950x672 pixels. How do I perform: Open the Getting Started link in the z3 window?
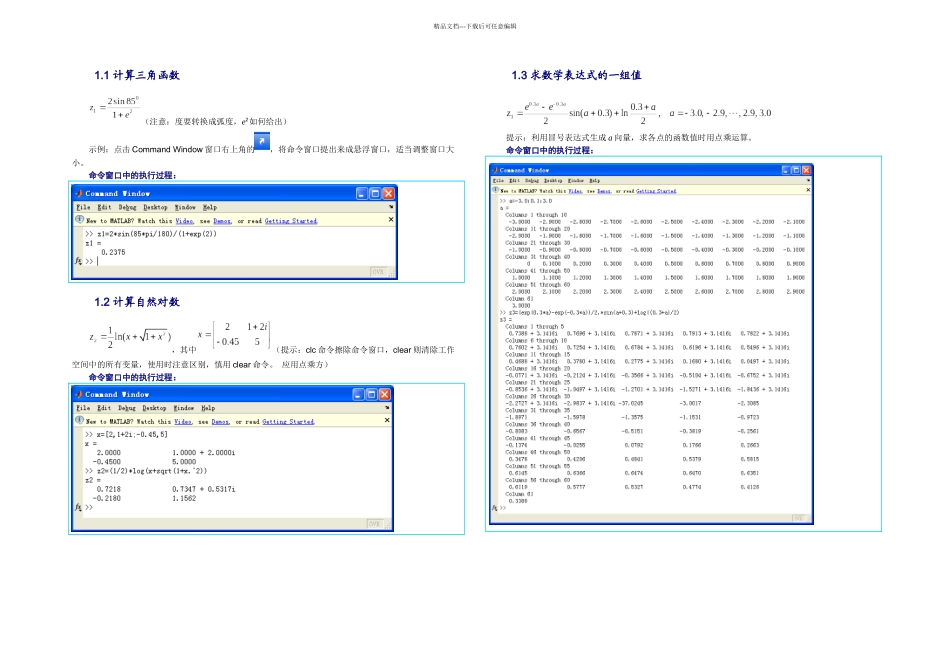click(x=656, y=191)
